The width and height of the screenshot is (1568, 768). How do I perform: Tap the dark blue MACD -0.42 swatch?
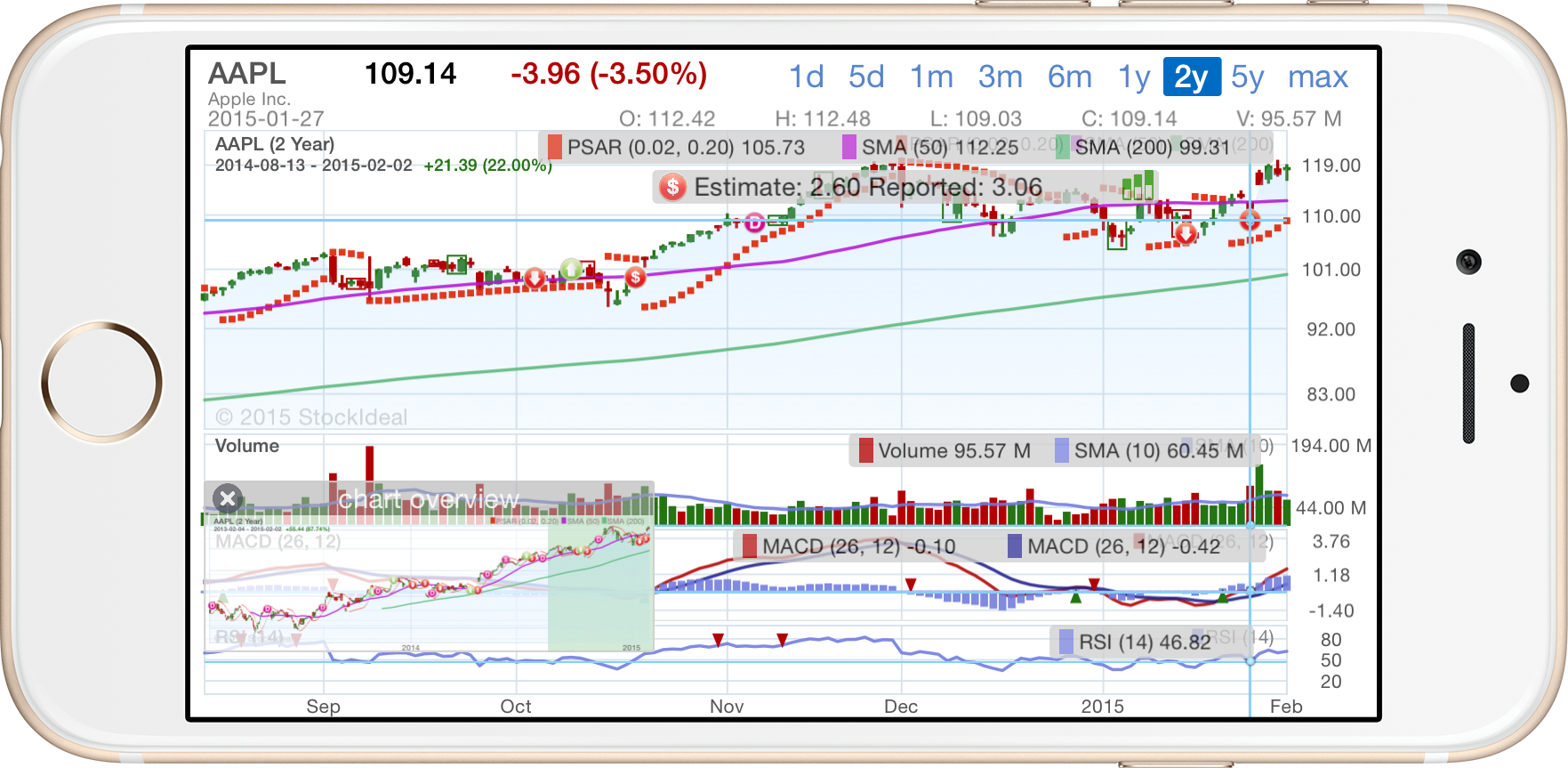[1015, 546]
